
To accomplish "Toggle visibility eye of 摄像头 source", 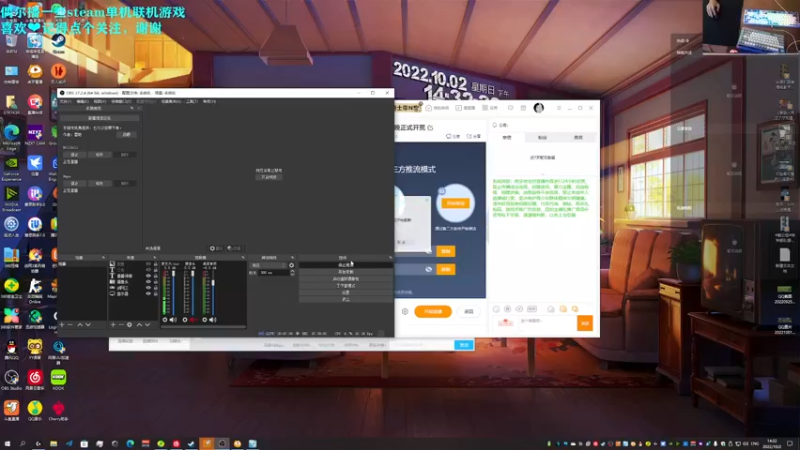I will point(148,282).
